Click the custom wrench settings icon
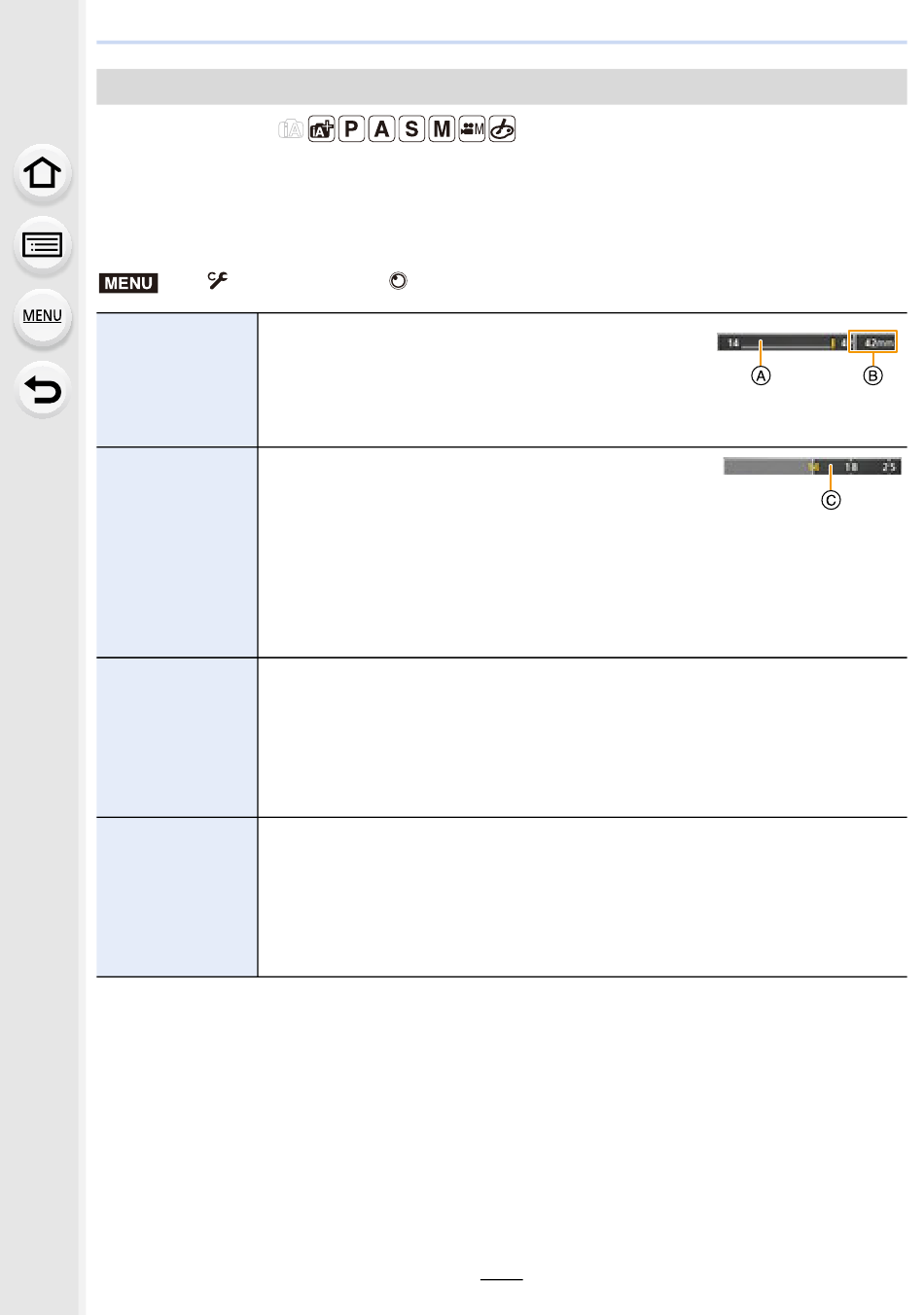 [218, 280]
